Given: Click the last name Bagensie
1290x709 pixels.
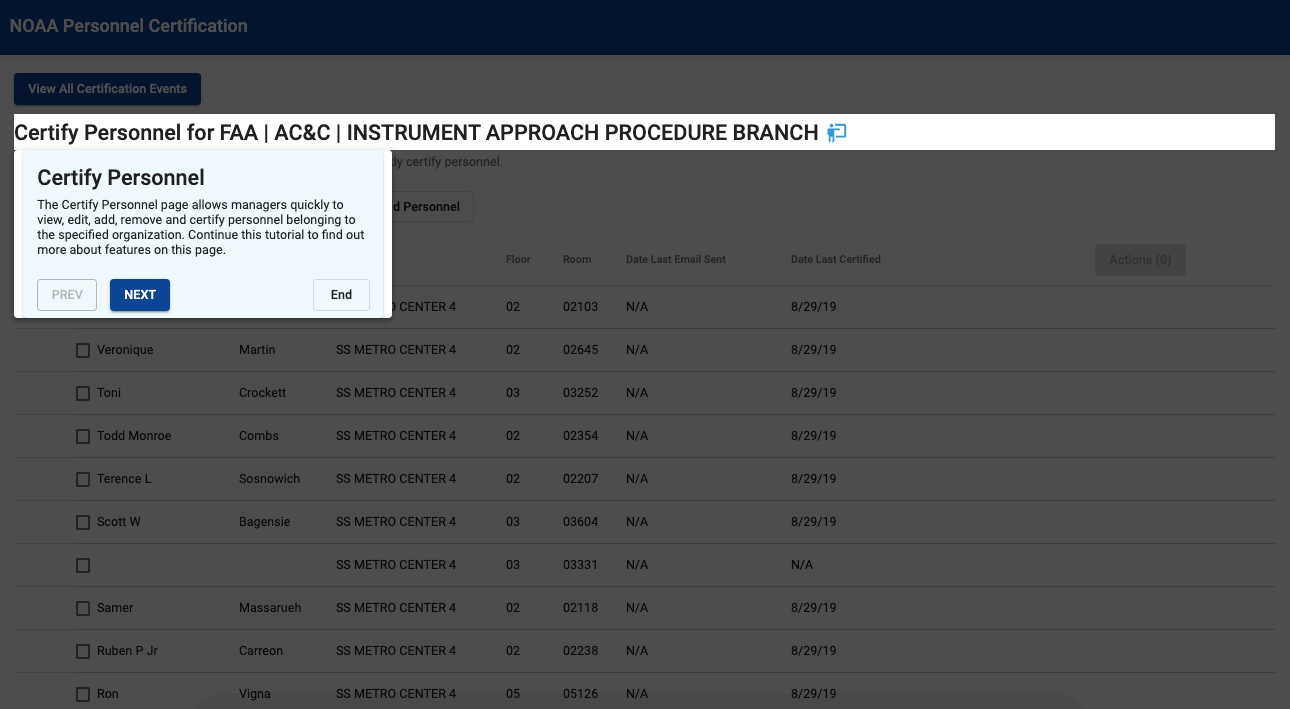Looking at the screenshot, I should coord(265,522).
